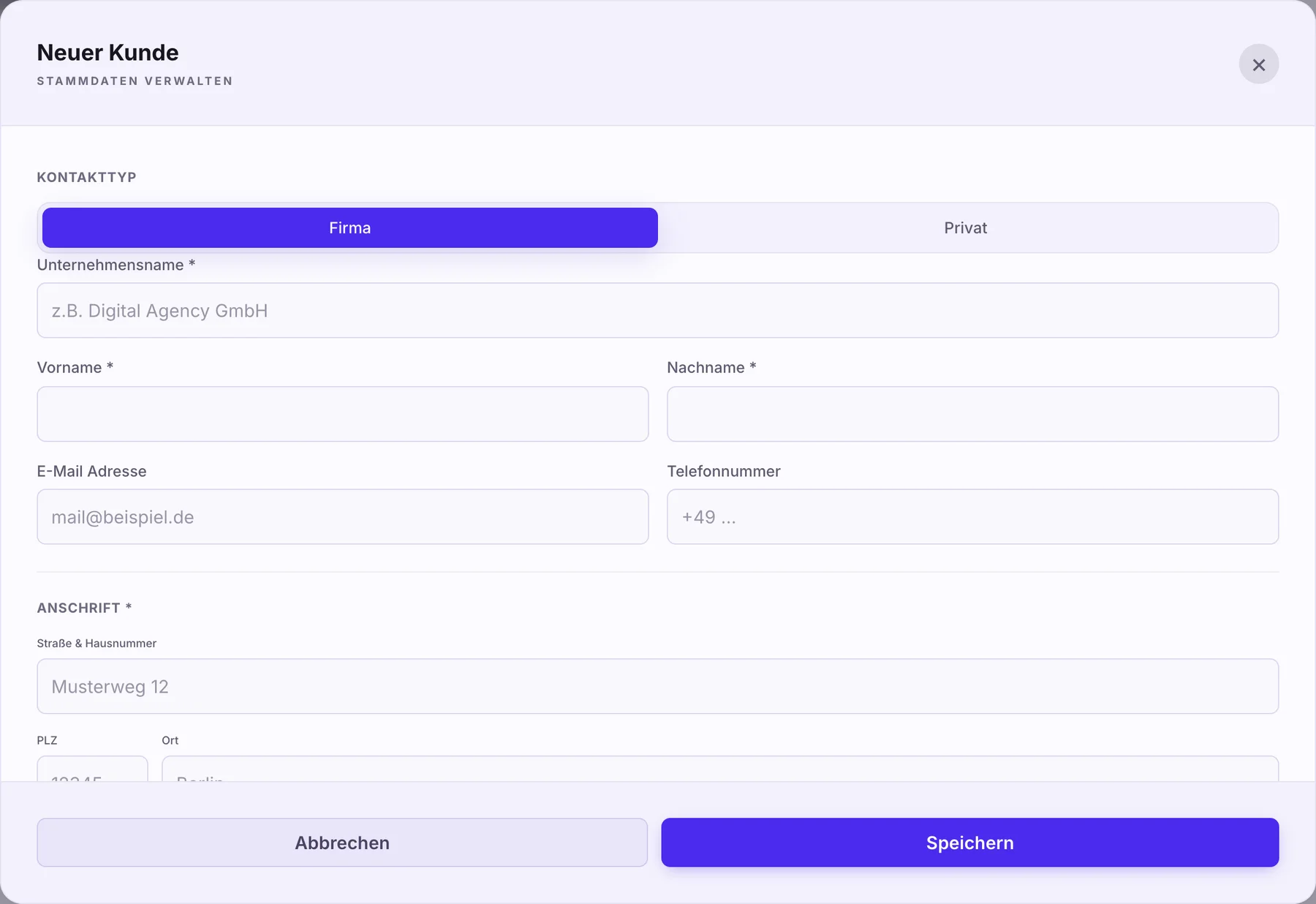
Task: Click the 'PLZ' label
Action: (x=47, y=740)
